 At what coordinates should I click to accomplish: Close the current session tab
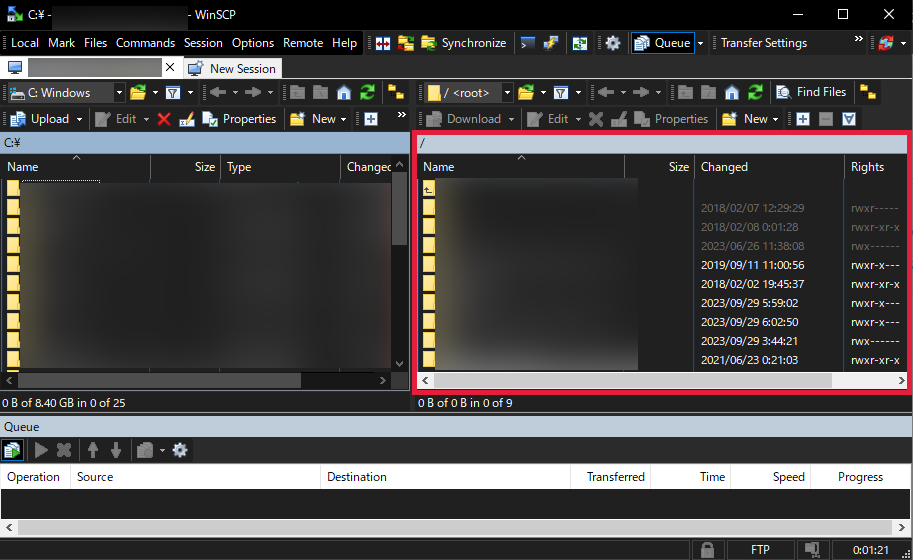pos(169,68)
